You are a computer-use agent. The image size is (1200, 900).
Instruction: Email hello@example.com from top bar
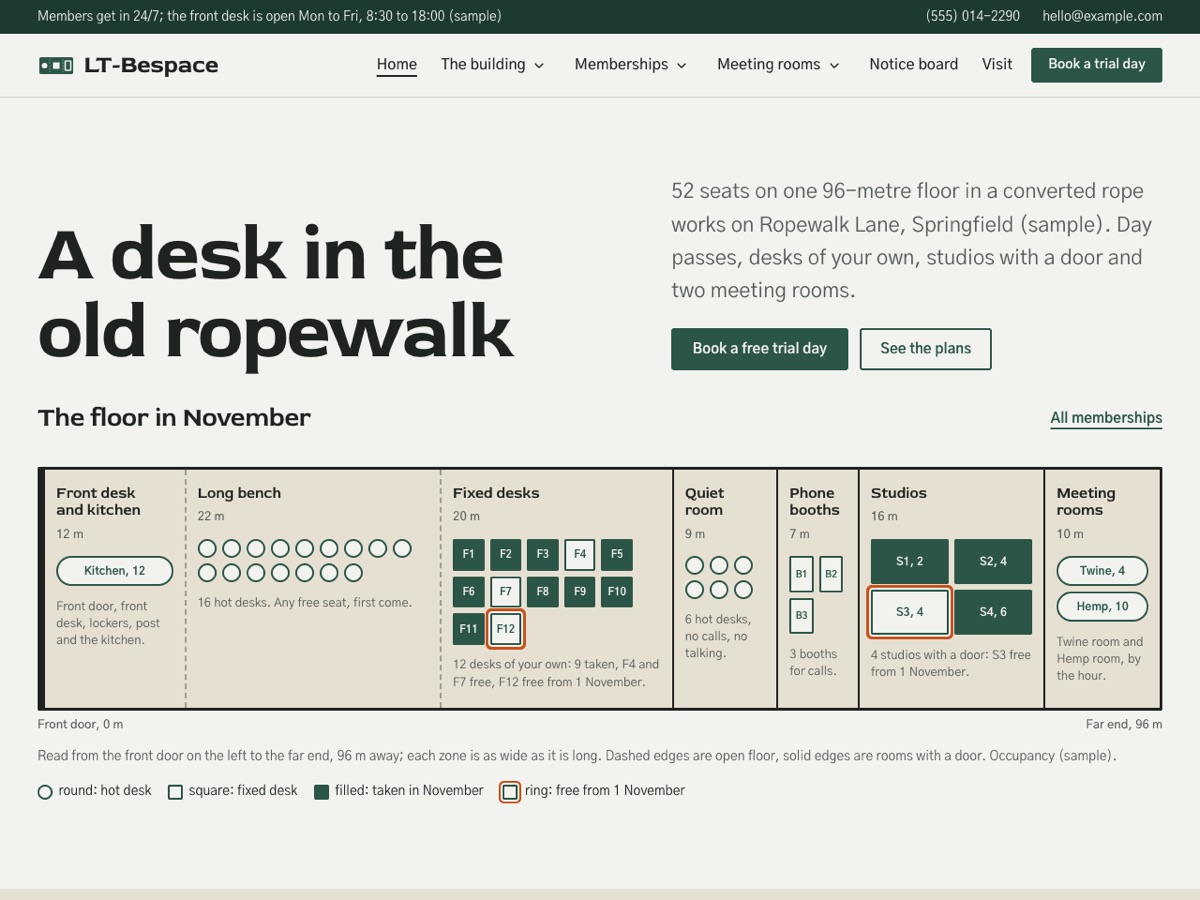(x=1102, y=16)
